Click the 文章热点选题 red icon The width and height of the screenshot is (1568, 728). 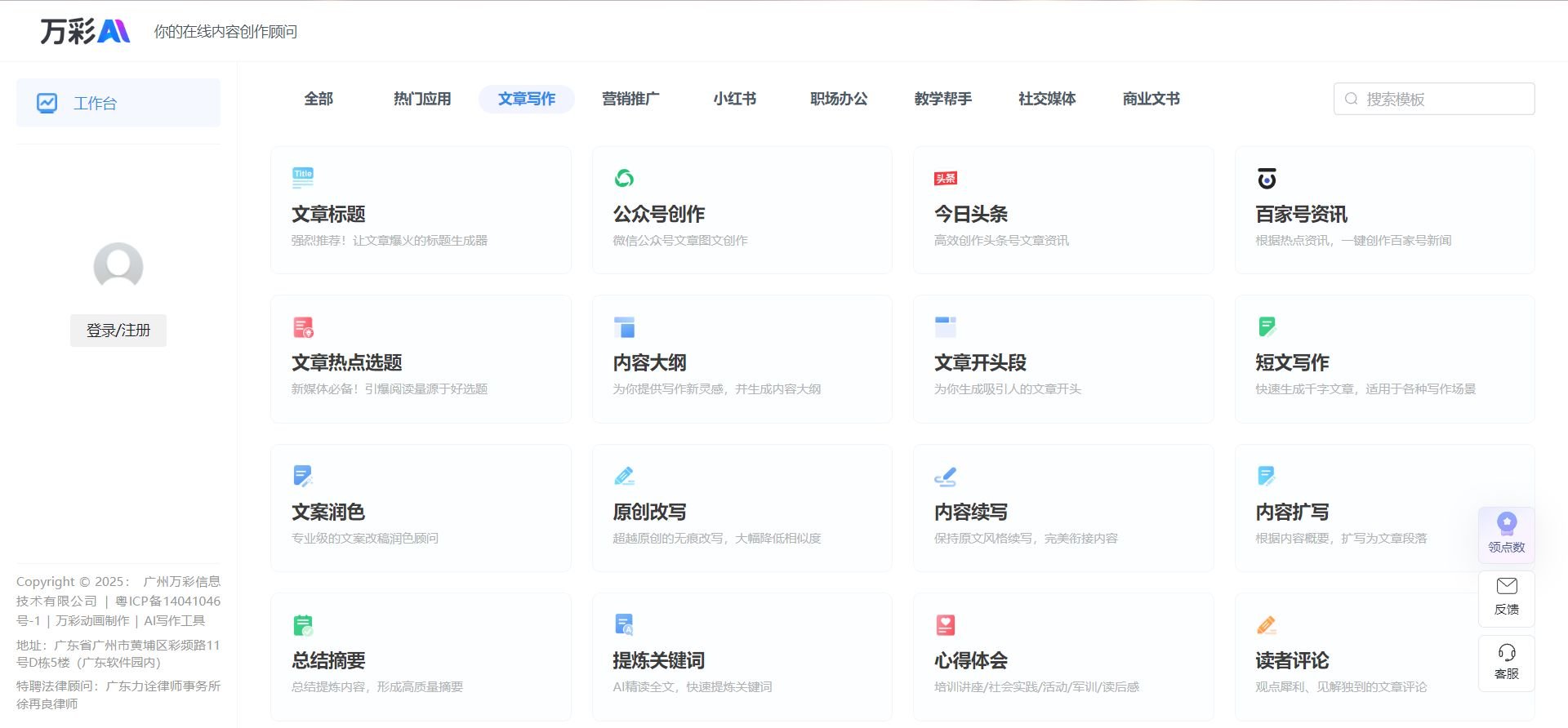click(x=303, y=327)
